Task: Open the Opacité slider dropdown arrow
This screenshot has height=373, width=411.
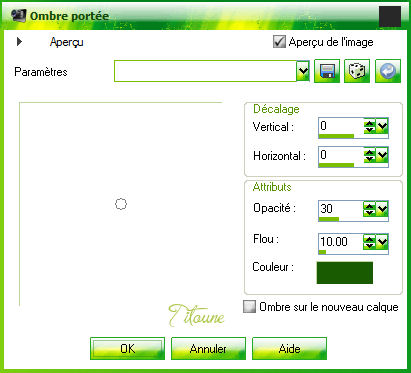Action: tap(382, 209)
